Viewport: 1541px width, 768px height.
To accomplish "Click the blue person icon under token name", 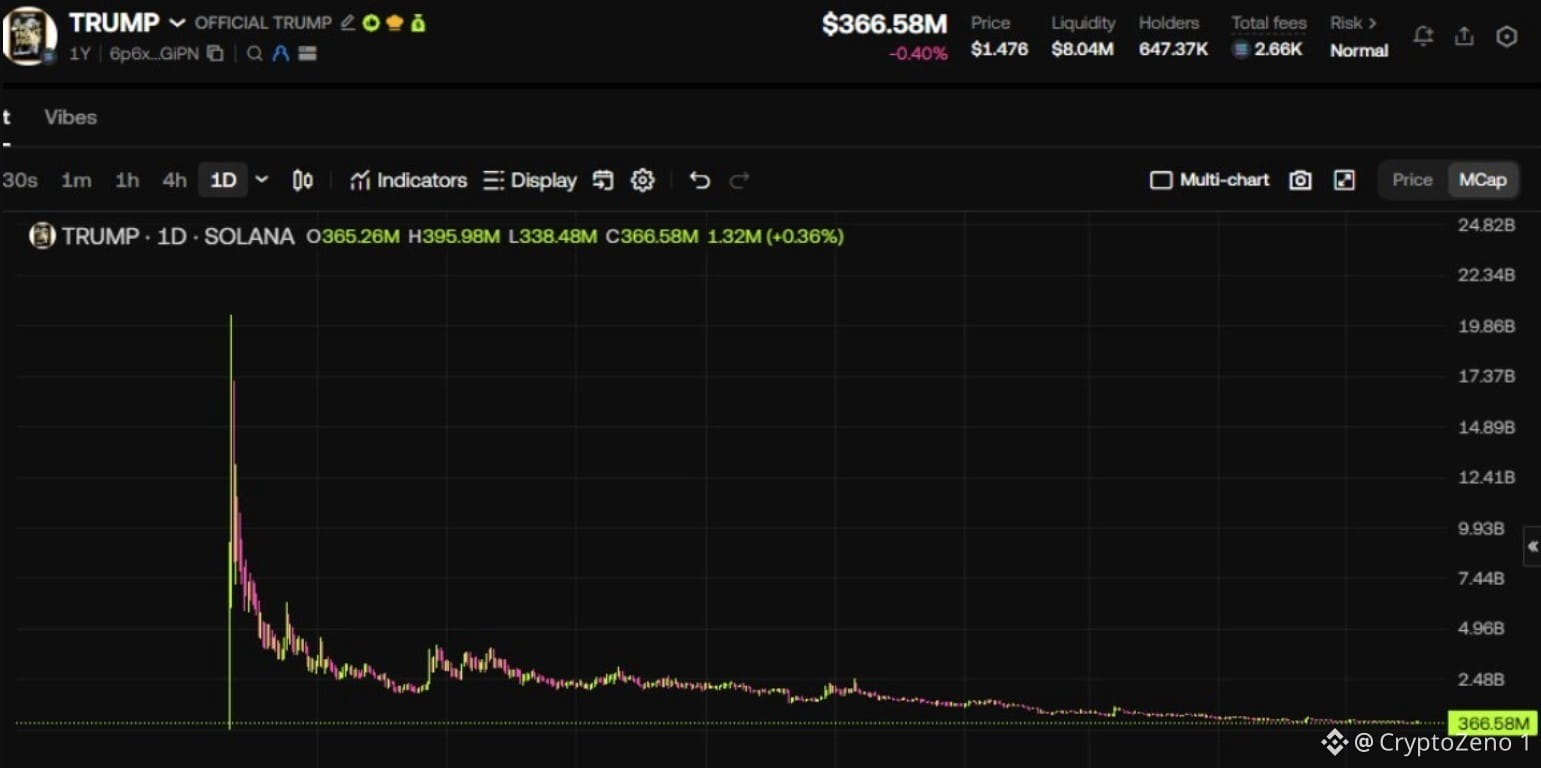I will pos(281,54).
